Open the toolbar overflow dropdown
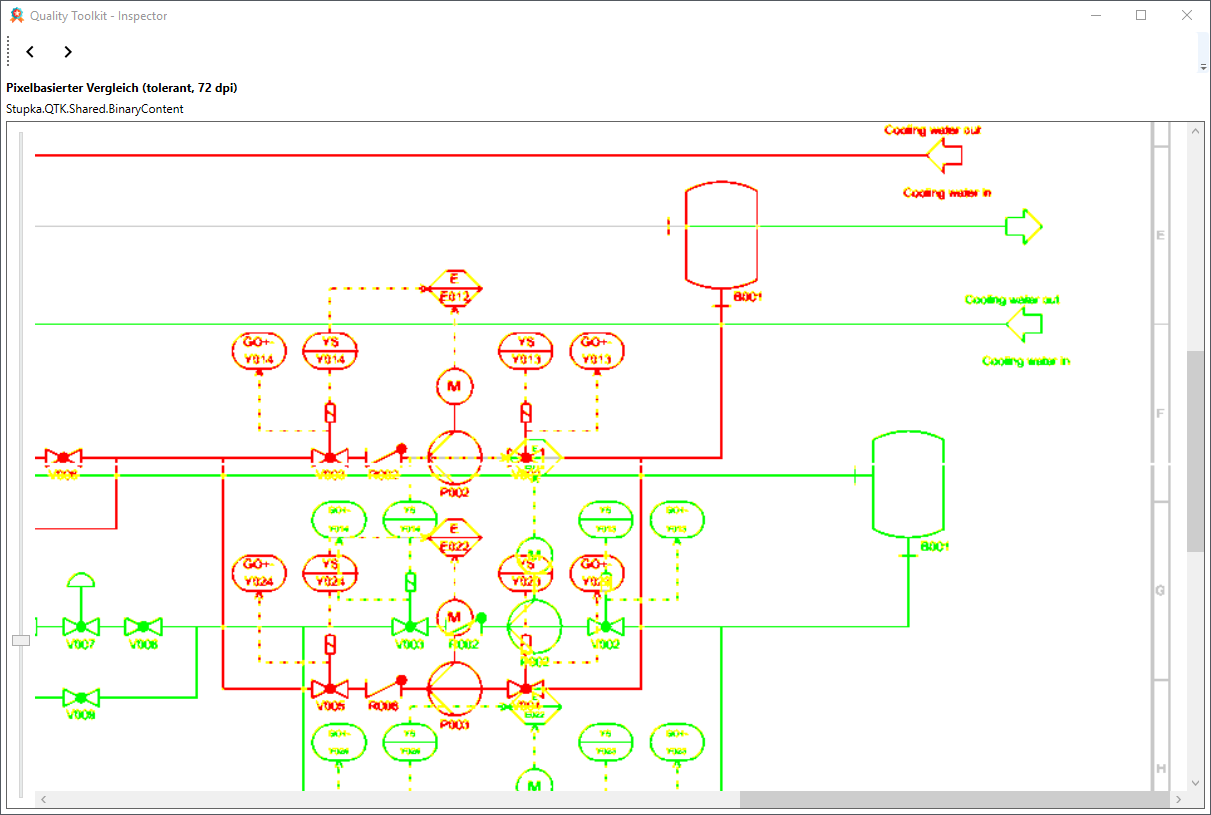1211x815 pixels. tap(1203, 66)
